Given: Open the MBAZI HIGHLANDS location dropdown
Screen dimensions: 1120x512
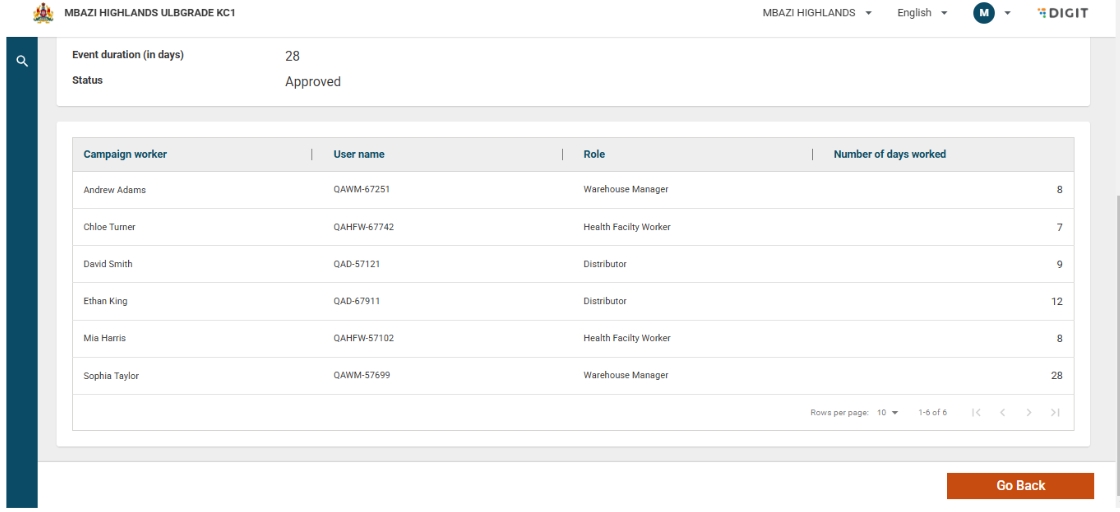Looking at the screenshot, I should 818,13.
